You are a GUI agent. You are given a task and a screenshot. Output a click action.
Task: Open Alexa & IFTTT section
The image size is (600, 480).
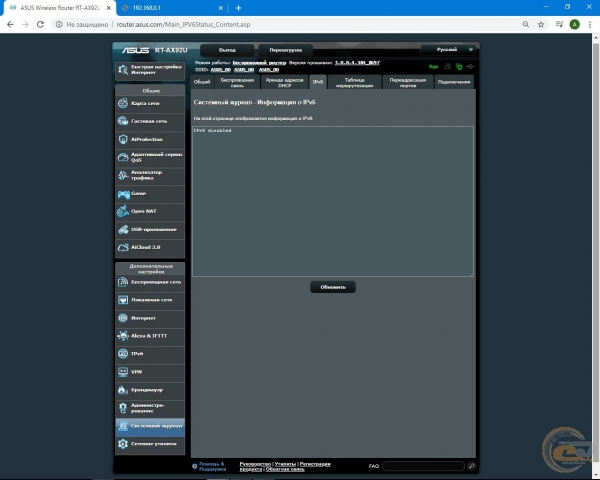tap(149, 335)
